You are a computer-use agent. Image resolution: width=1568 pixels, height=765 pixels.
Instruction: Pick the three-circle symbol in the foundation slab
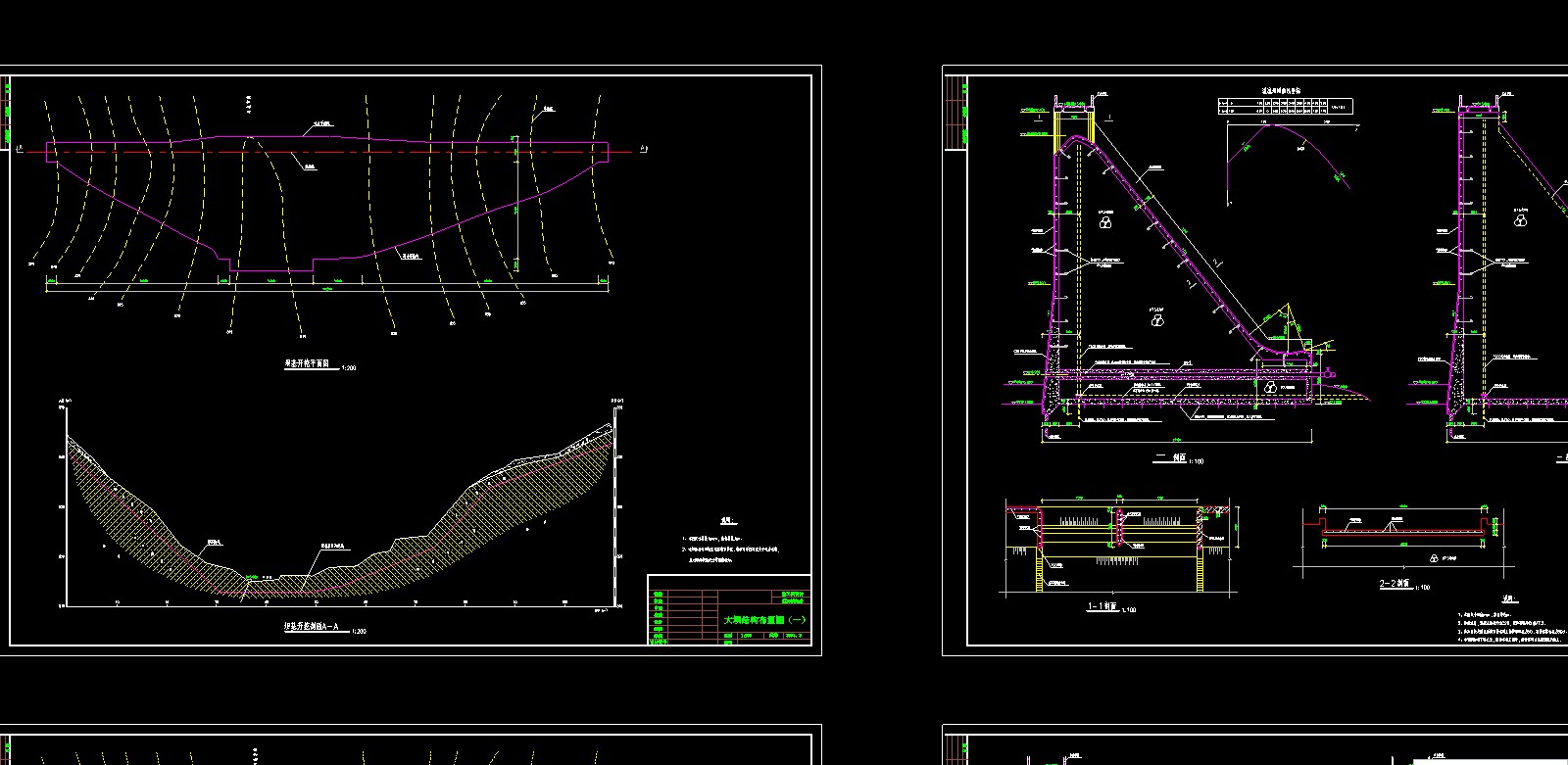pyautogui.click(x=1270, y=388)
